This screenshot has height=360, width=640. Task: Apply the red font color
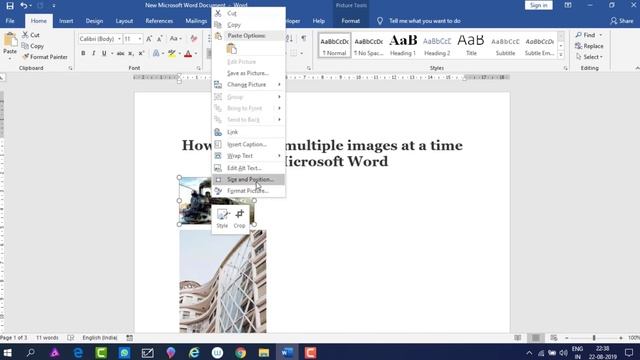pyautogui.click(x=188, y=53)
